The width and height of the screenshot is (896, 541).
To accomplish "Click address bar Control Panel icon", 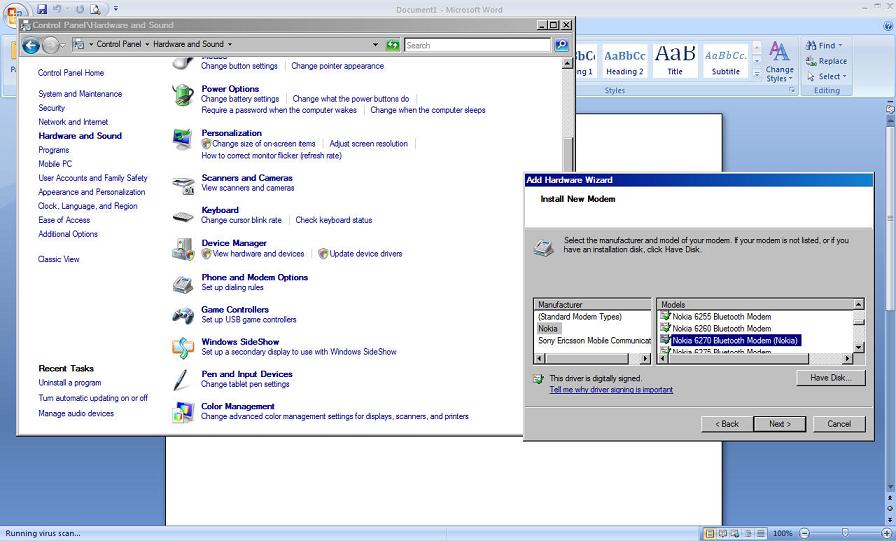I will (79, 44).
